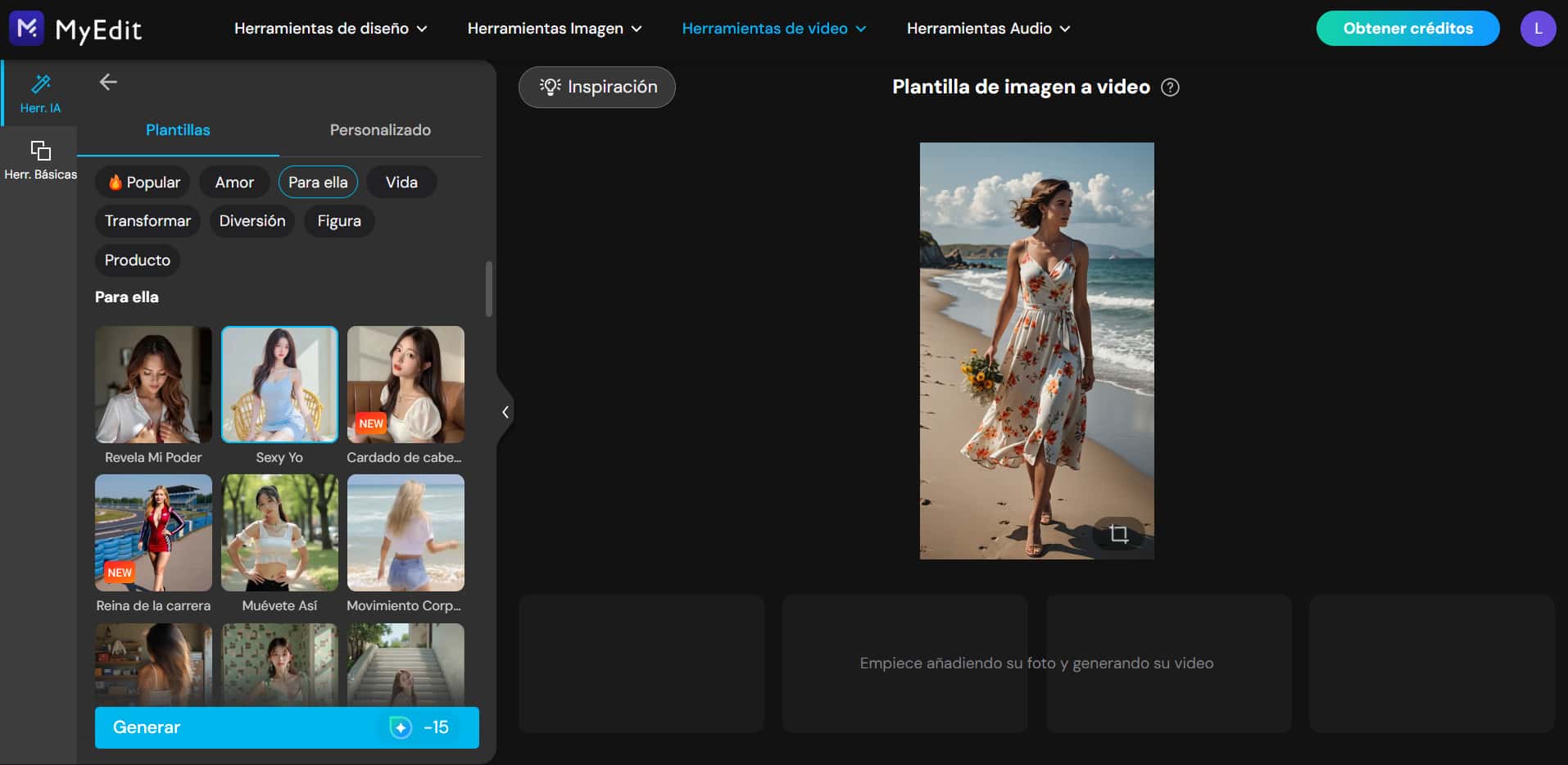Select the Reina de la carrera template
Viewport: 1568px width, 765px height.
(153, 532)
